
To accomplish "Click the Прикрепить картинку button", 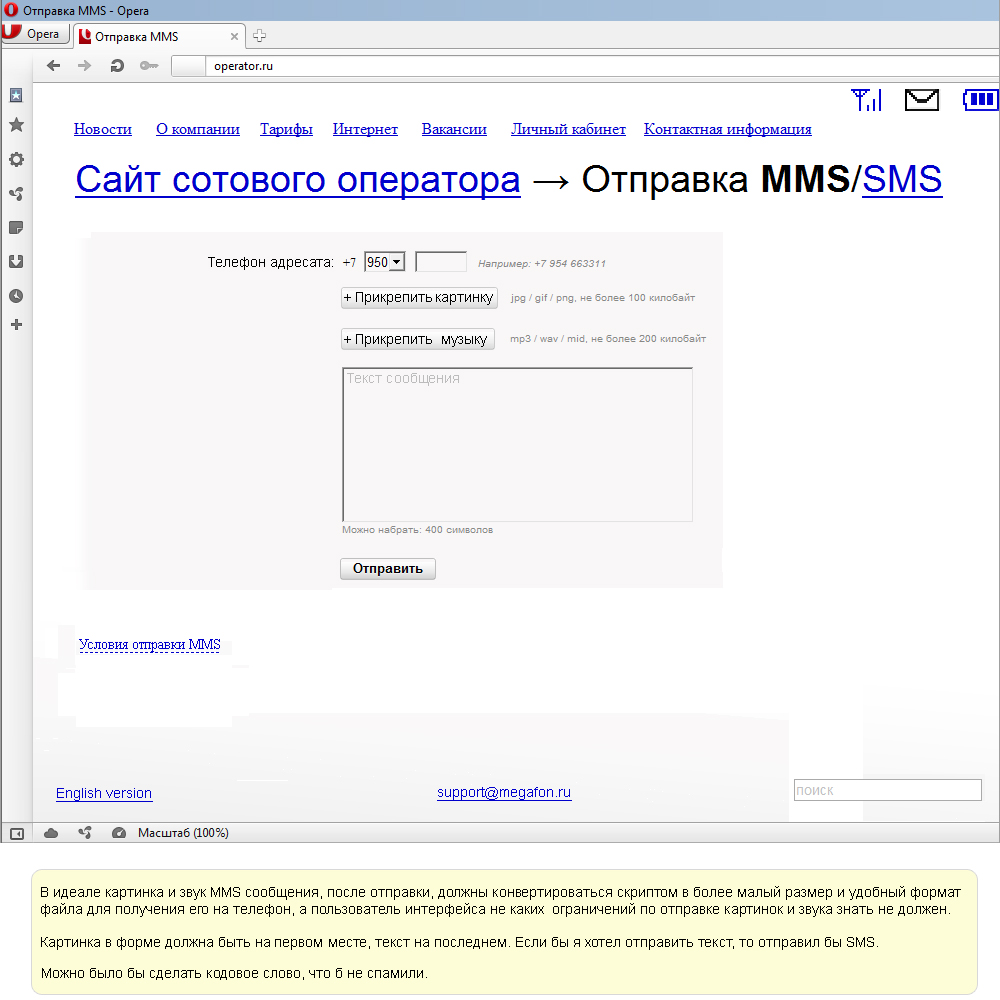I will pos(418,297).
